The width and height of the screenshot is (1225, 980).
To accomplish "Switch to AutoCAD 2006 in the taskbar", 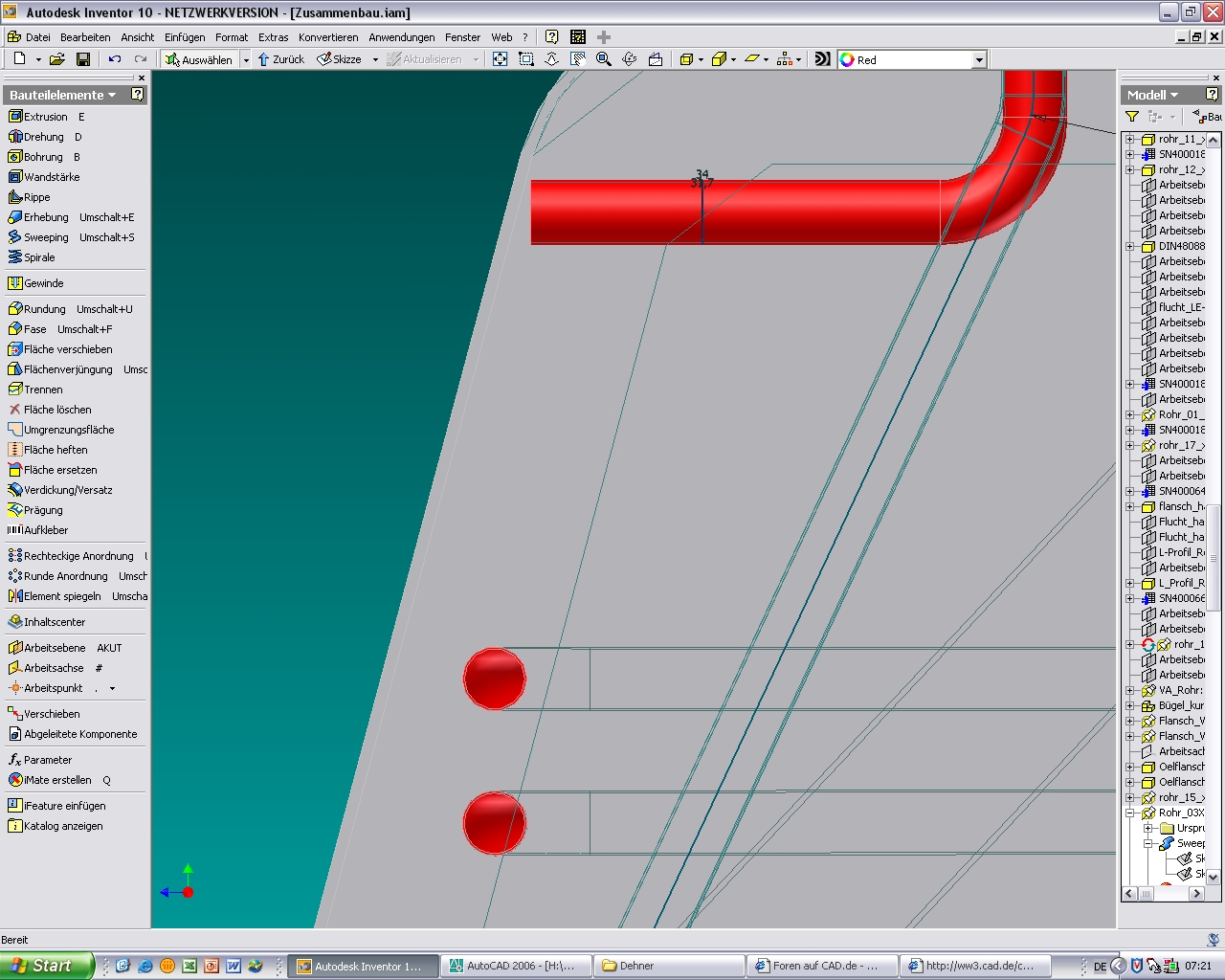I will (x=517, y=966).
